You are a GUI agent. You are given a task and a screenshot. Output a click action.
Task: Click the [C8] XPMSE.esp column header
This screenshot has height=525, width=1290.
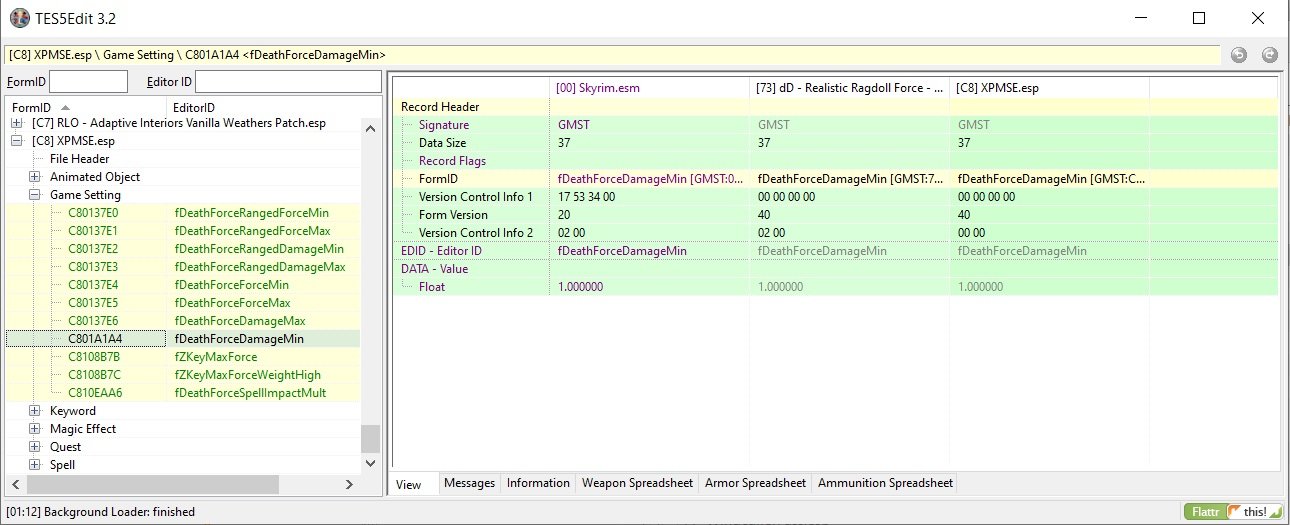(1050, 88)
